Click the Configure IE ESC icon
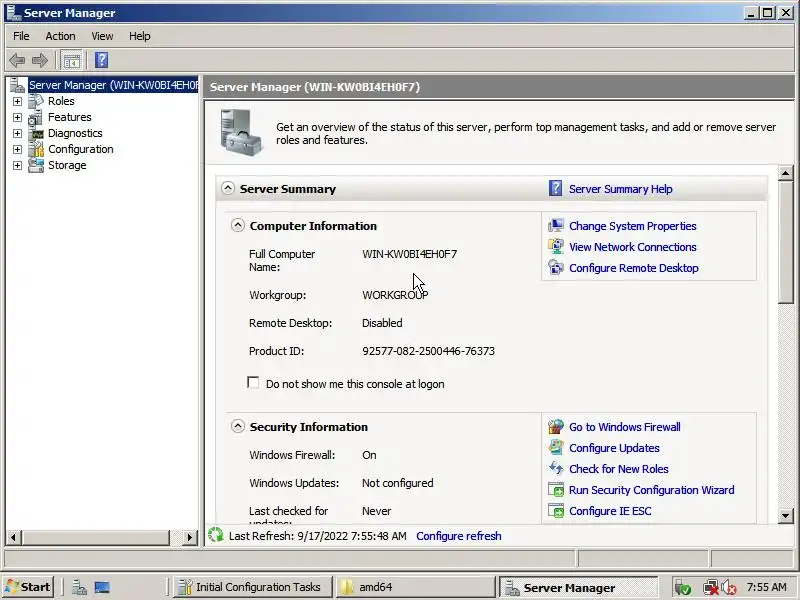 click(x=556, y=511)
